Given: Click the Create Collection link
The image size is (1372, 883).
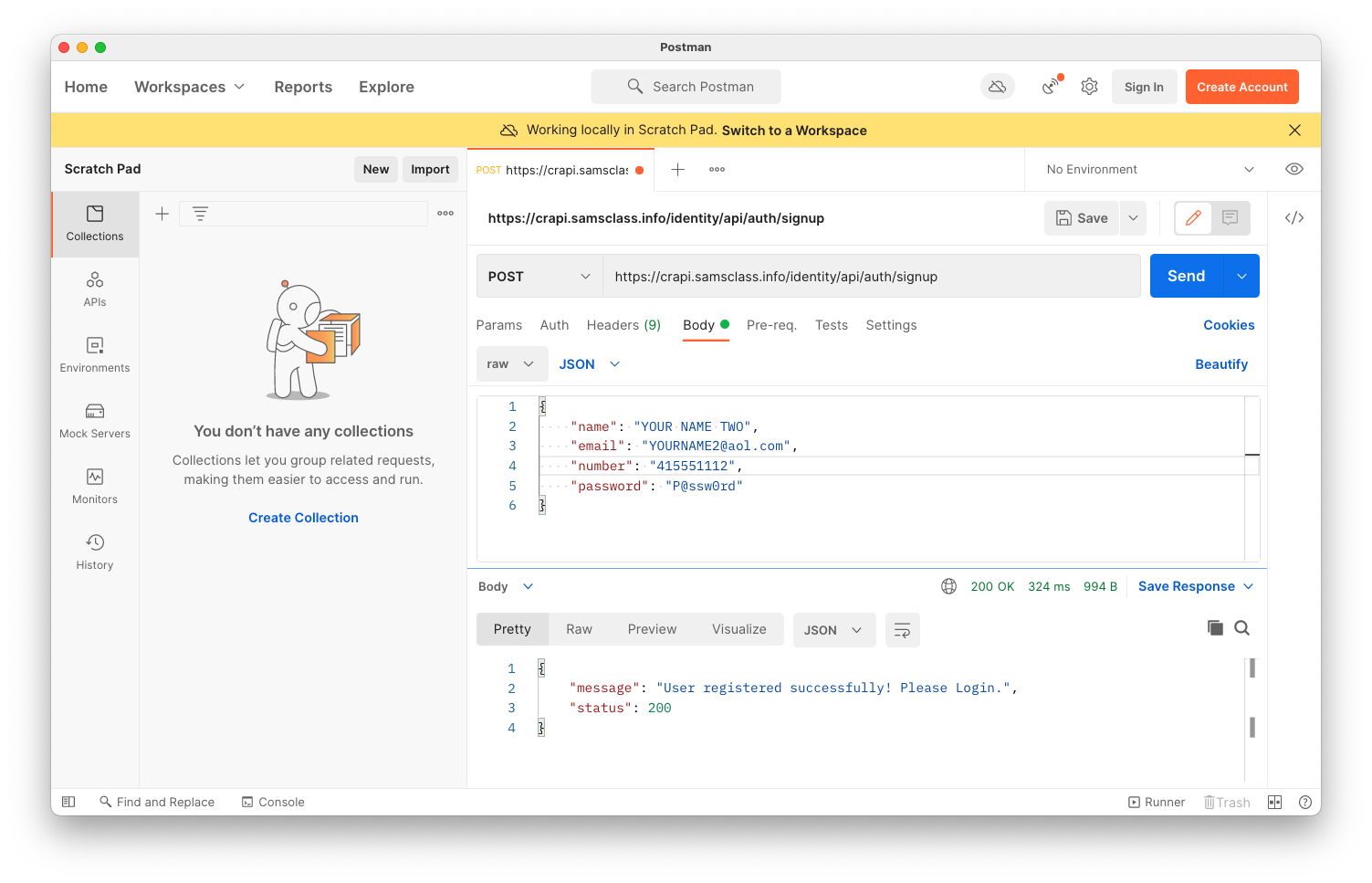Looking at the screenshot, I should (x=303, y=518).
